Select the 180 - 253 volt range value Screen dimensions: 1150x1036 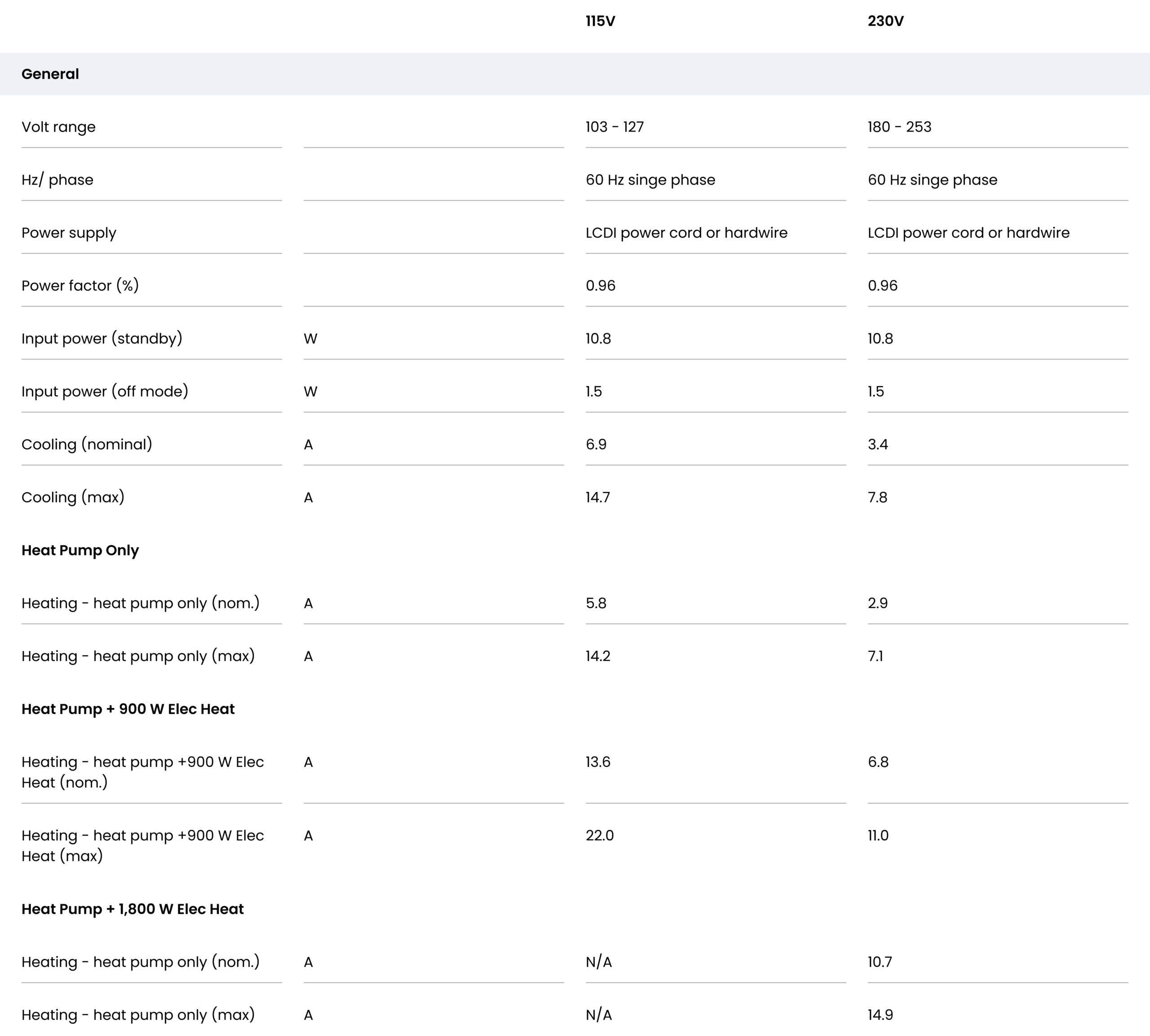900,127
